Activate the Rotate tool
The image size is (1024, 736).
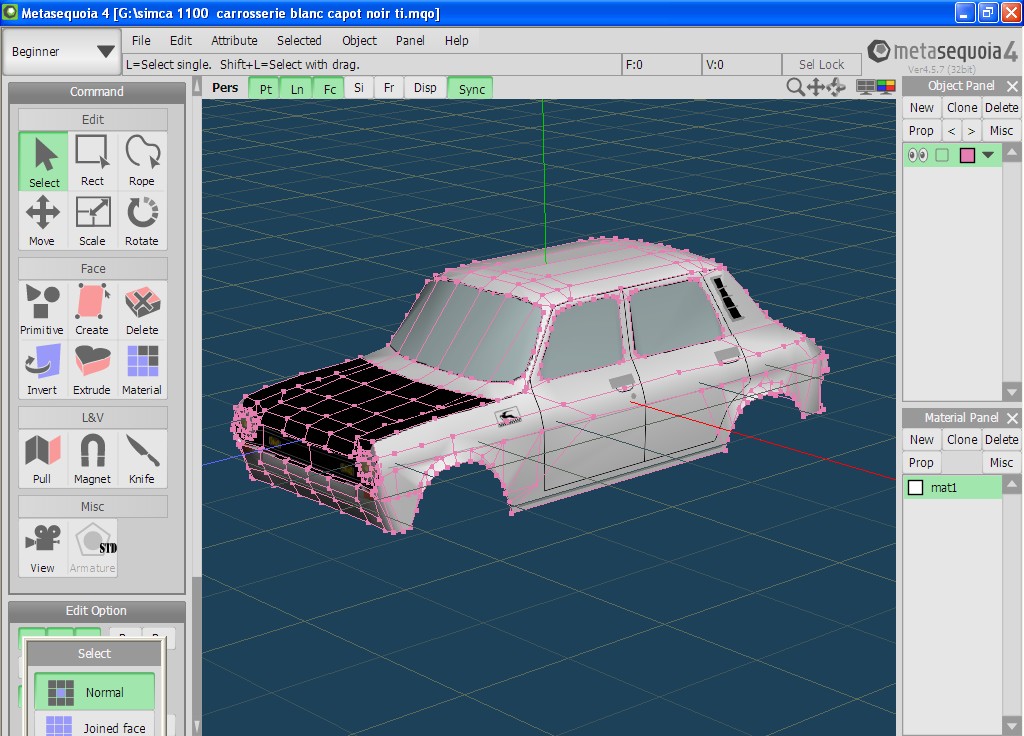[142, 221]
